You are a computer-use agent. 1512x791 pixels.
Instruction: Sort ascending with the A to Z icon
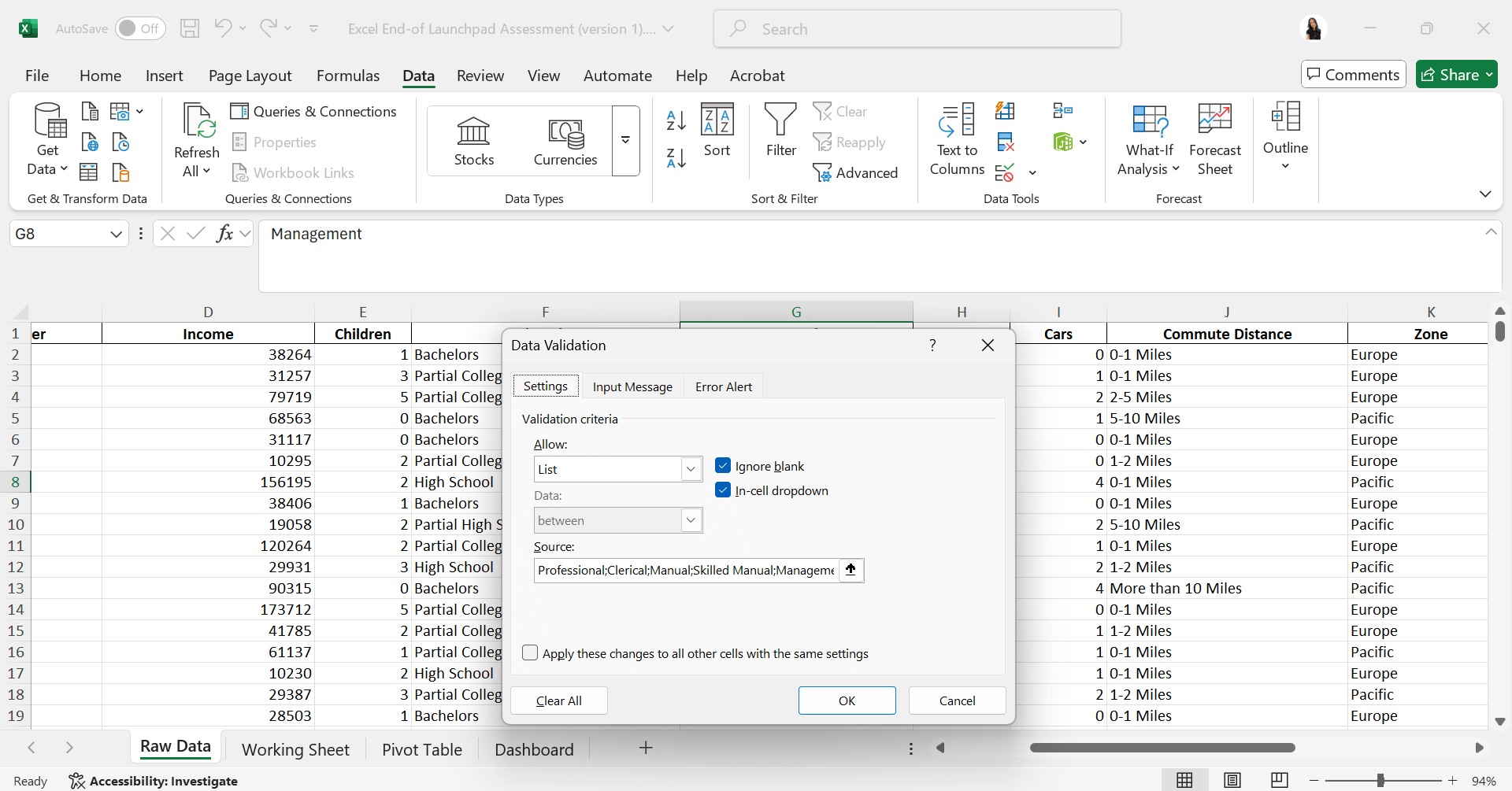(676, 120)
